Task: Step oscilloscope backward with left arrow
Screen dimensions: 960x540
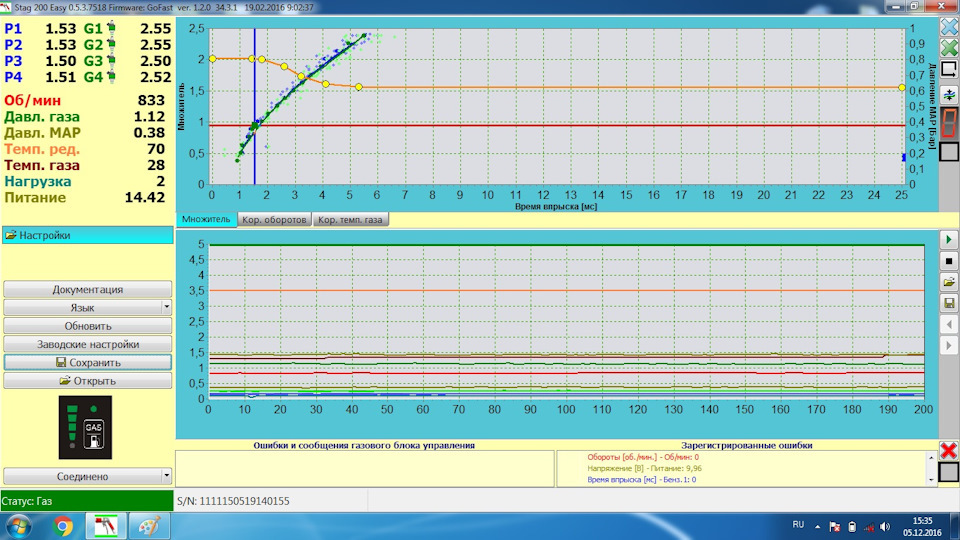Action: [x=949, y=324]
